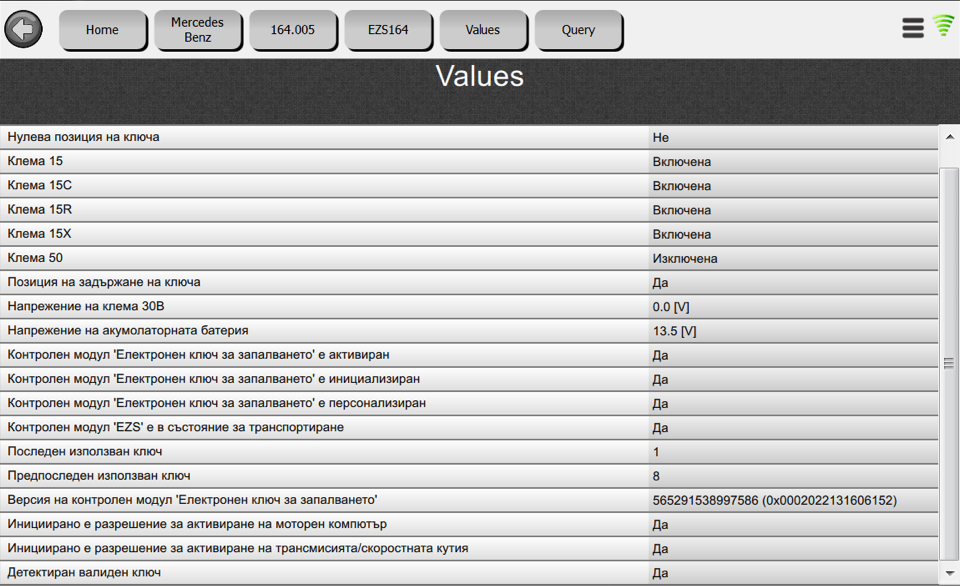Click the row ending 'моторен компютър'

(468, 524)
